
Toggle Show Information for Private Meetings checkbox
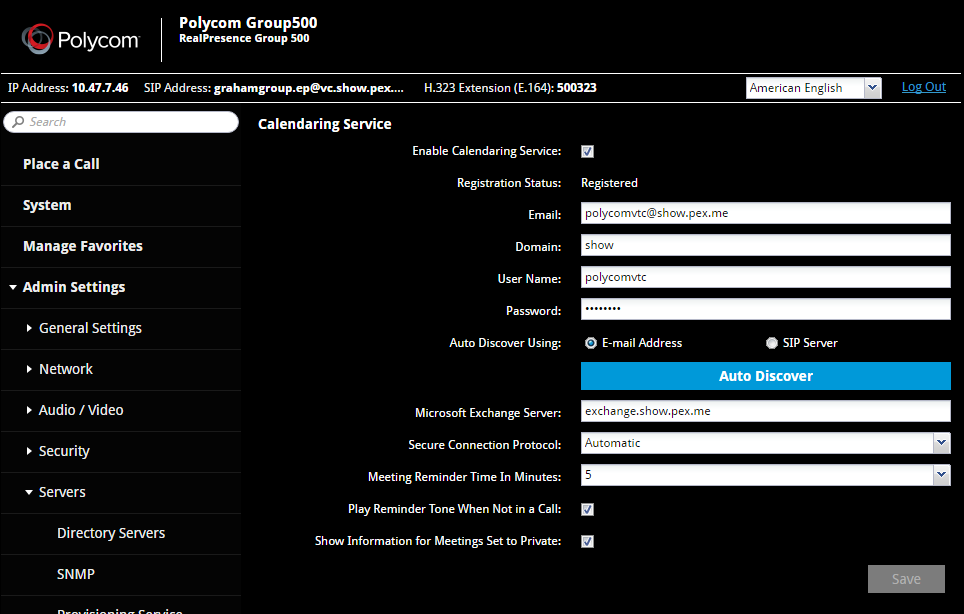(x=588, y=541)
